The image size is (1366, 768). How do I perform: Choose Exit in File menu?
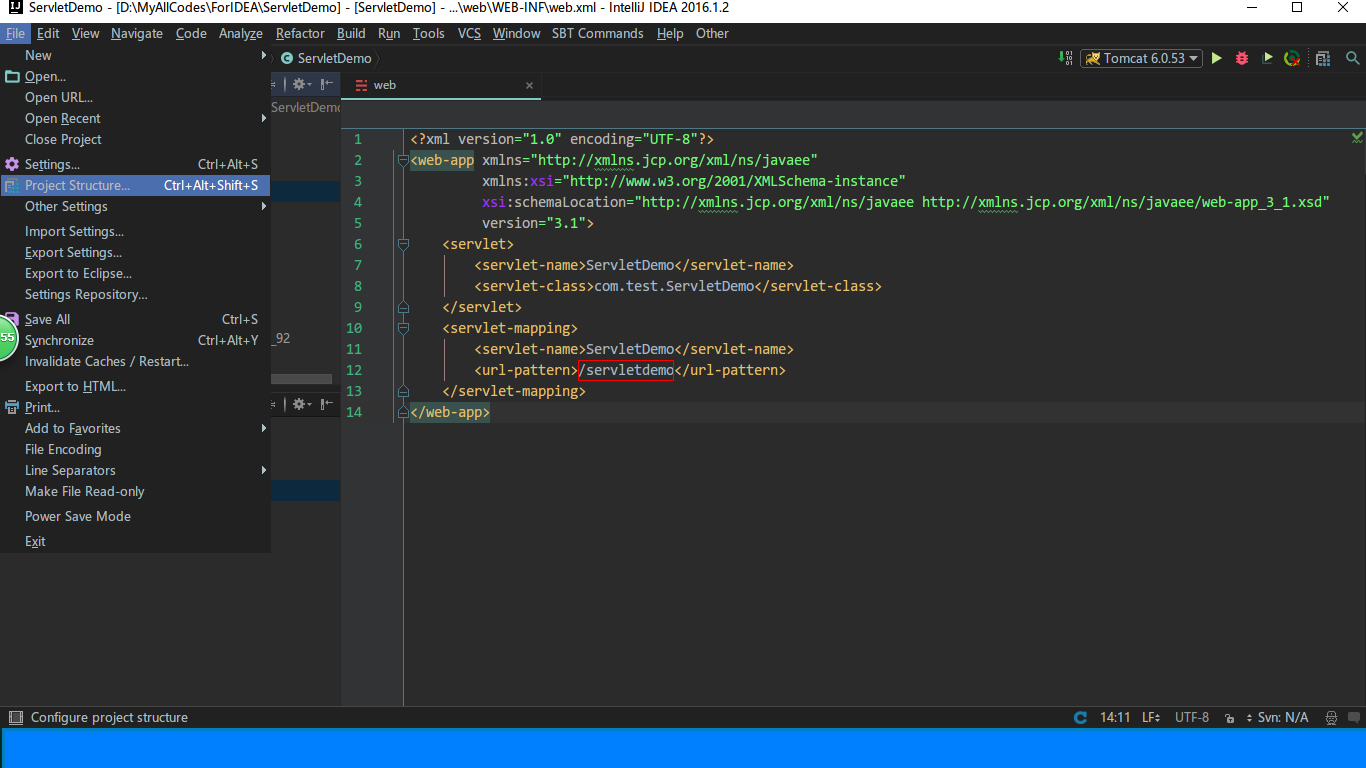tap(135, 541)
